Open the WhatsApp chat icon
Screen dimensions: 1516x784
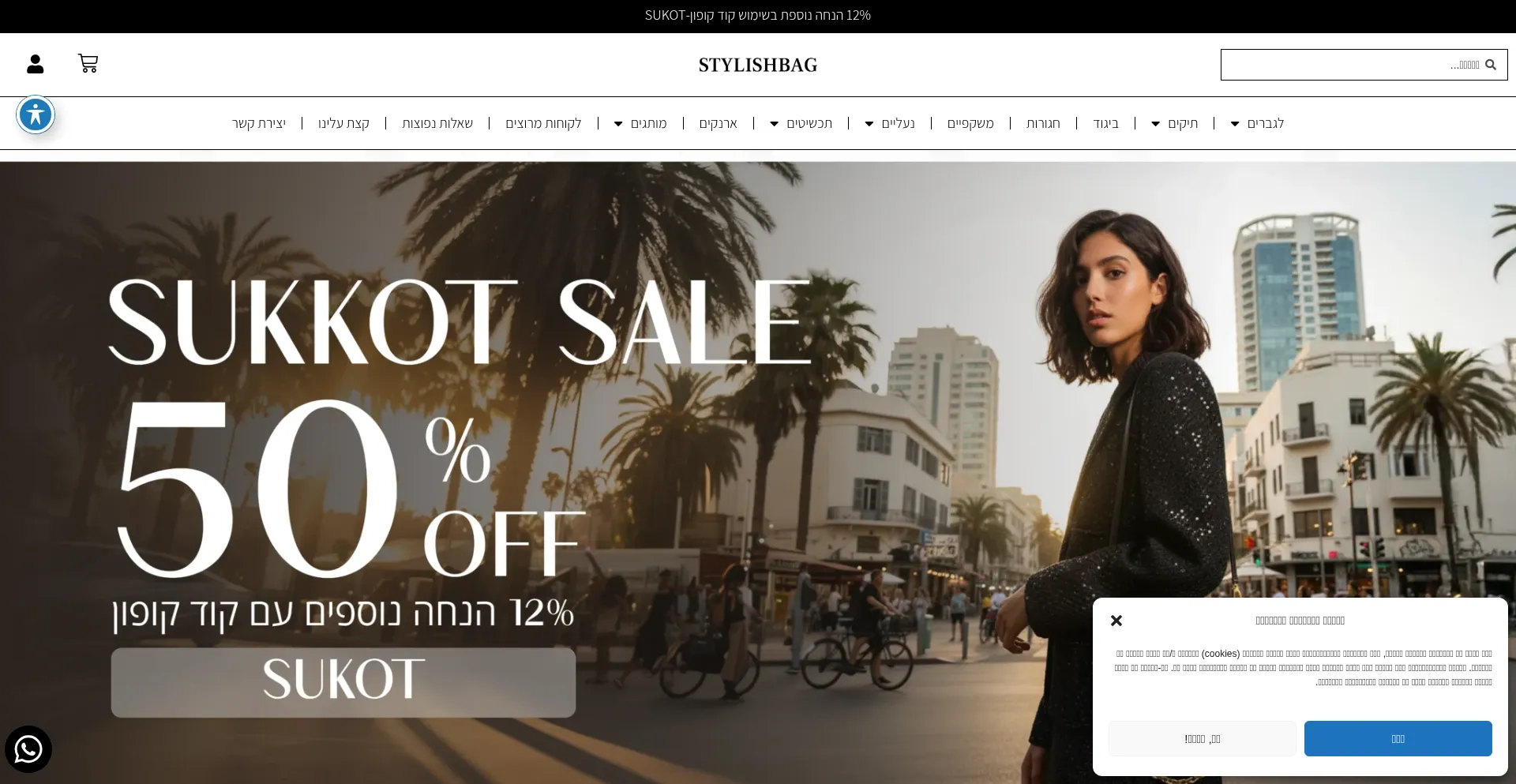[28, 749]
